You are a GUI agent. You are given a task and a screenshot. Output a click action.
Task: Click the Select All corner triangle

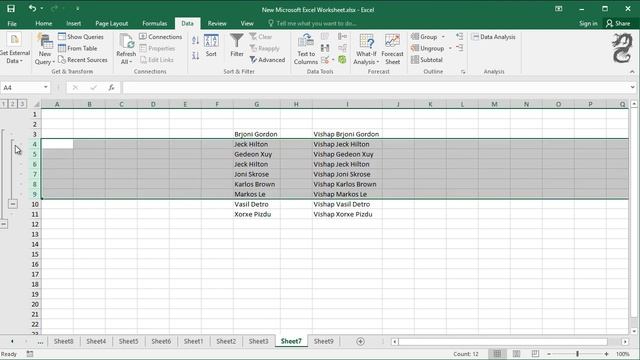[x=36, y=104]
